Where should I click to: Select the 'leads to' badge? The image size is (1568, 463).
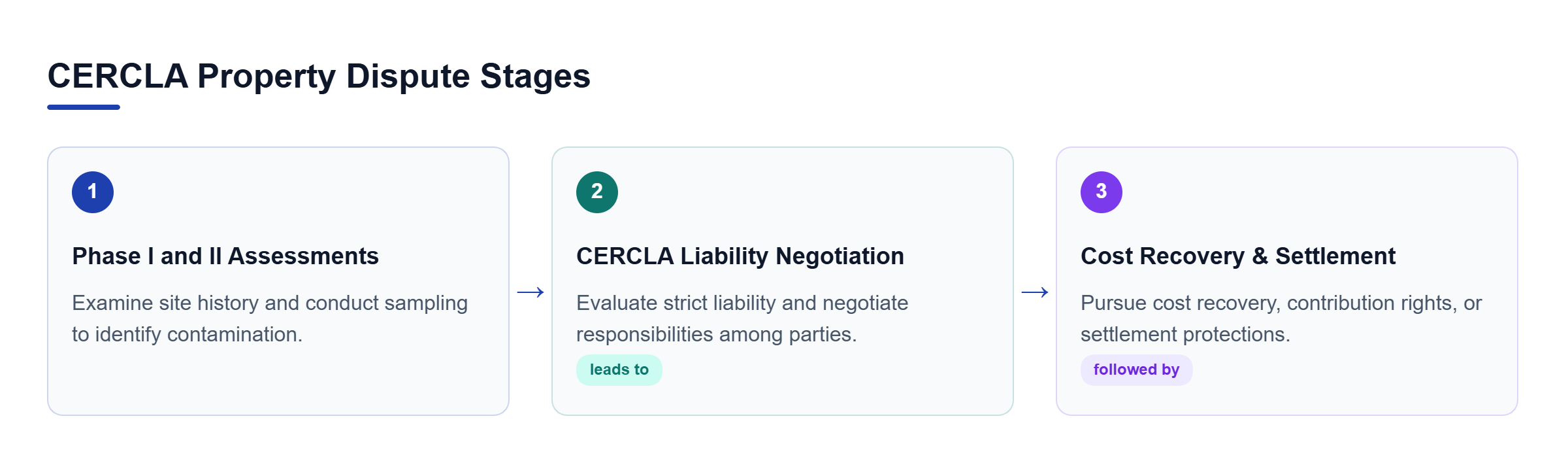click(619, 370)
